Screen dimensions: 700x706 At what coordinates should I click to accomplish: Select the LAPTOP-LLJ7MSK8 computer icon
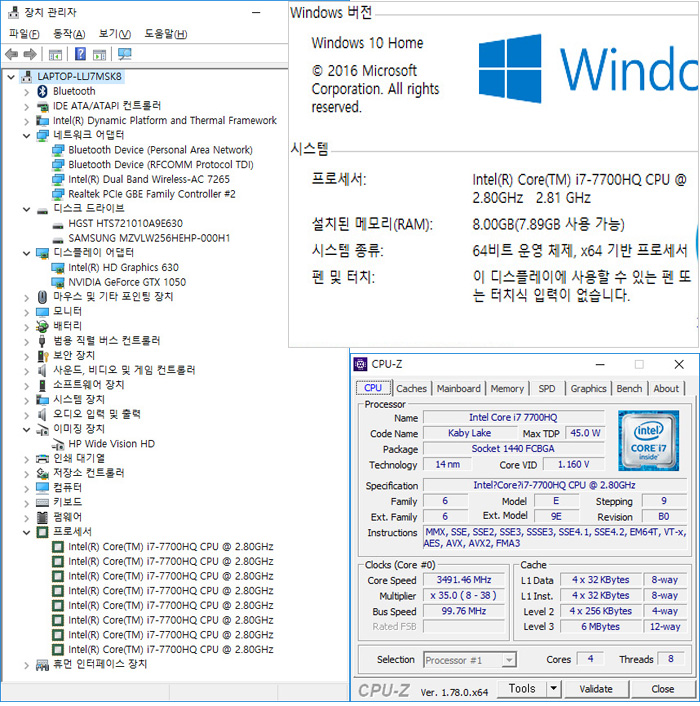point(27,77)
